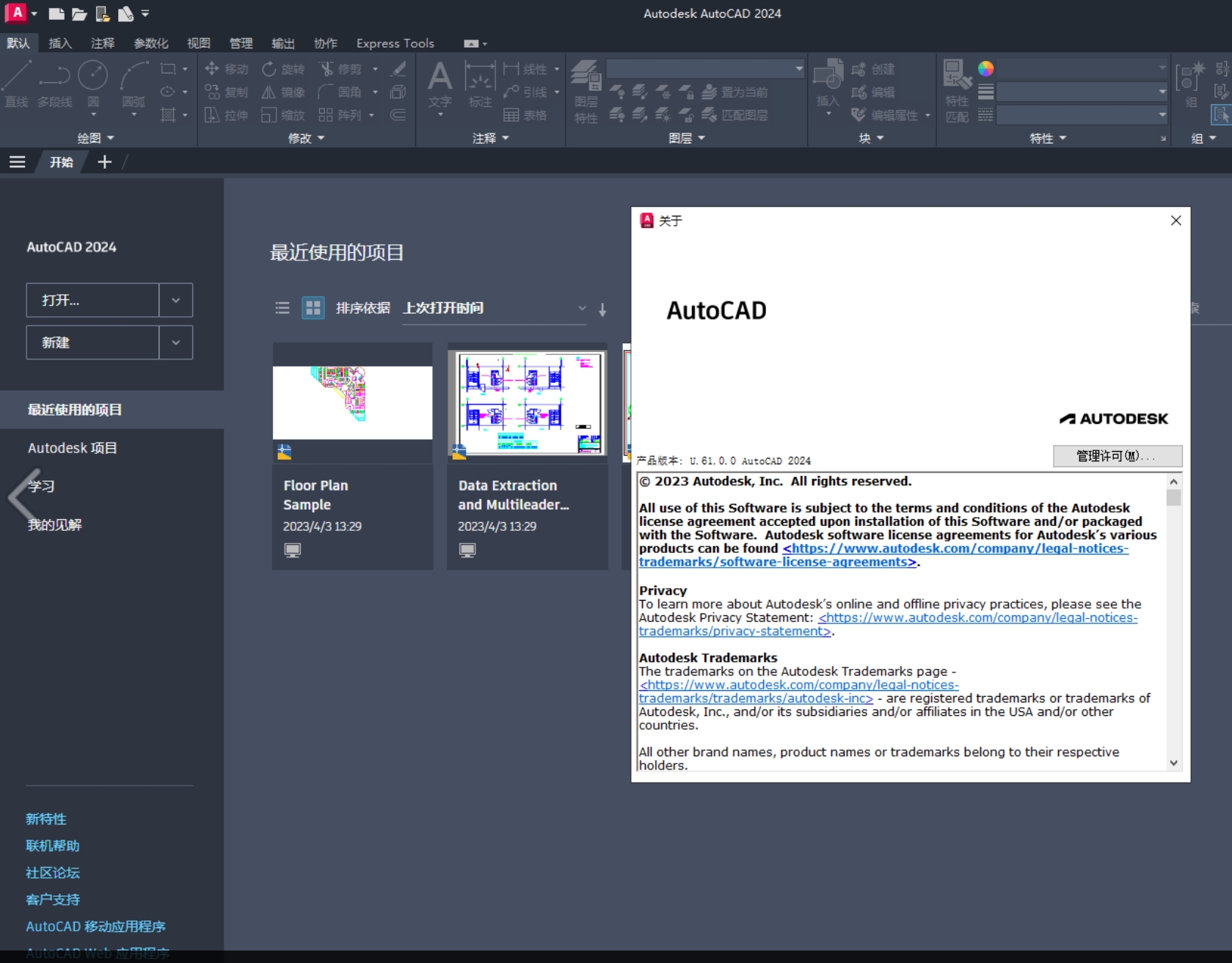Open the dropdown arrow beside 打开 button
The width and height of the screenshot is (1232, 963).
coord(176,300)
